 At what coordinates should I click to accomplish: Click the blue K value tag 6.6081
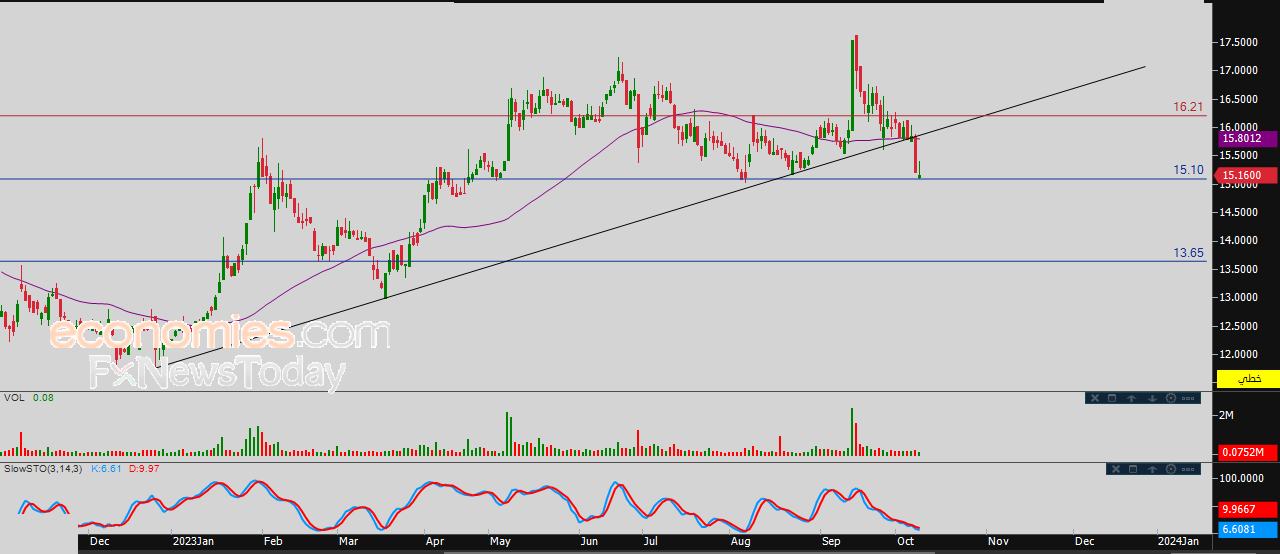click(1247, 528)
